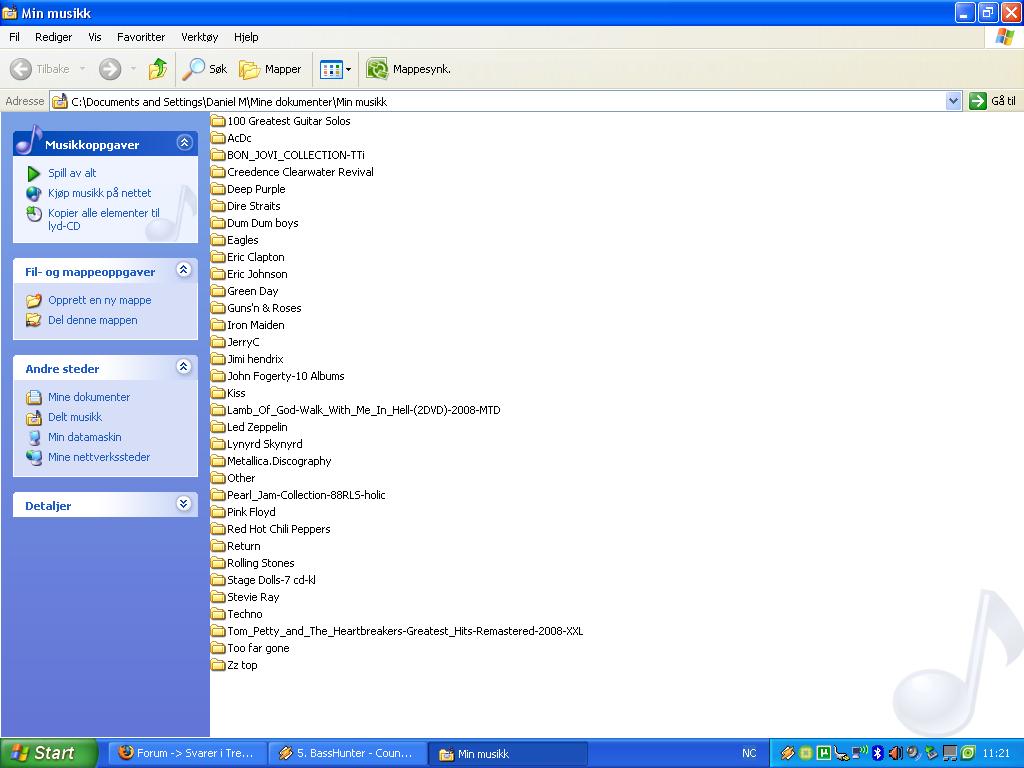This screenshot has height=768, width=1024.
Task: Click Kopier alle elementer til lyd-CD
Action: tap(103, 219)
